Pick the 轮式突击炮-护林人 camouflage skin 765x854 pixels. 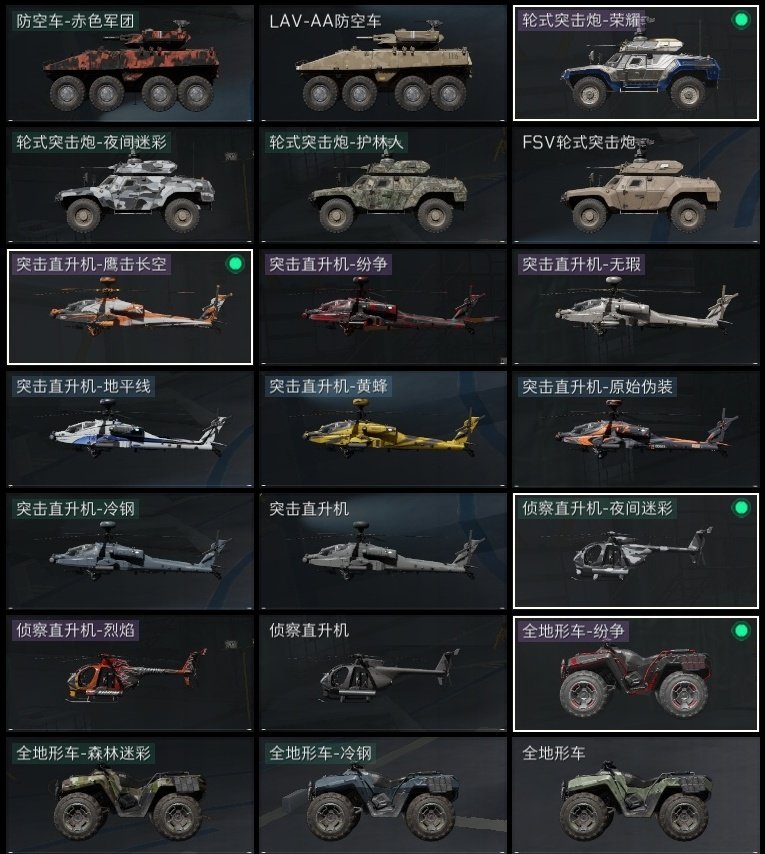[x=383, y=185]
